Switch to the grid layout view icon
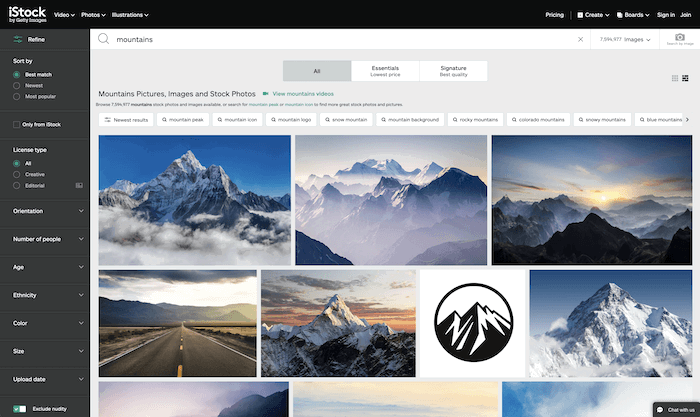Screen dimensions: 700x417 (x=675, y=78)
